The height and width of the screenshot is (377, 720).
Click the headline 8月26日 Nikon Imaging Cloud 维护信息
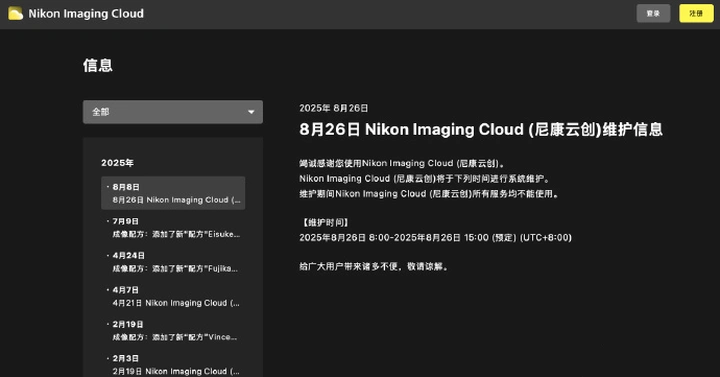pyautogui.click(x=481, y=129)
